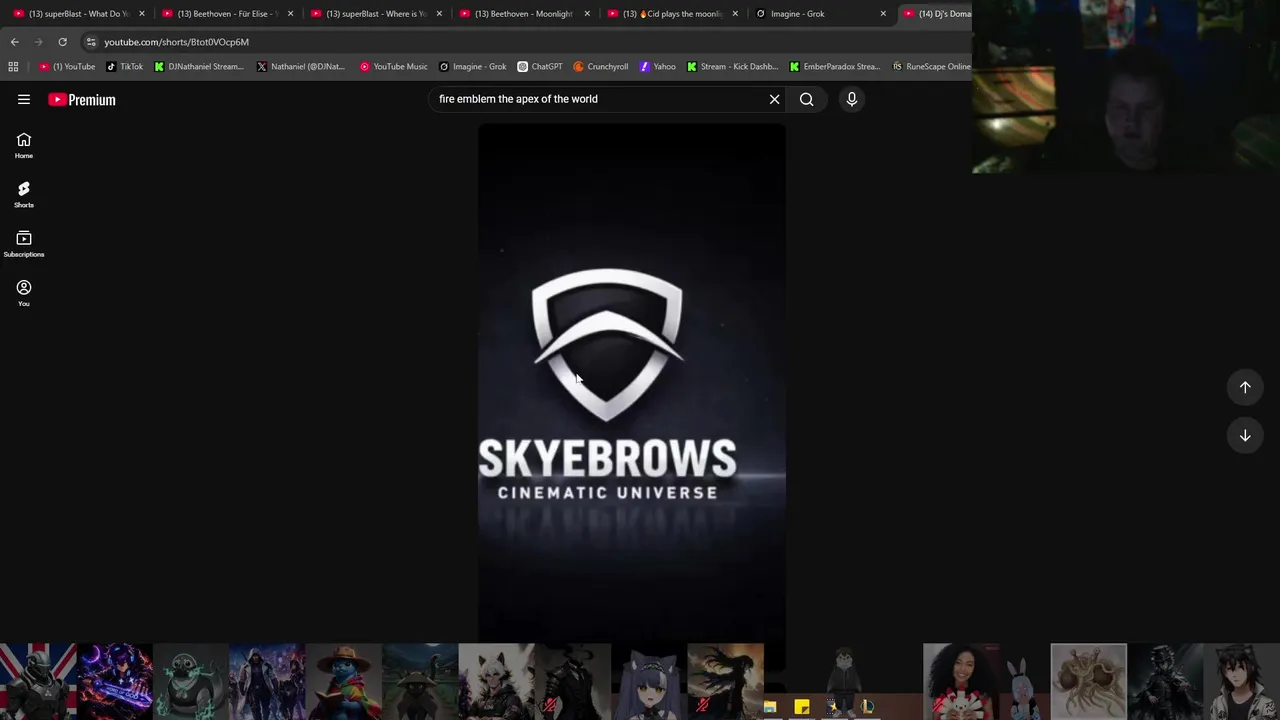Open 'DJNathaniel Stream...' bookmark

(x=199, y=67)
